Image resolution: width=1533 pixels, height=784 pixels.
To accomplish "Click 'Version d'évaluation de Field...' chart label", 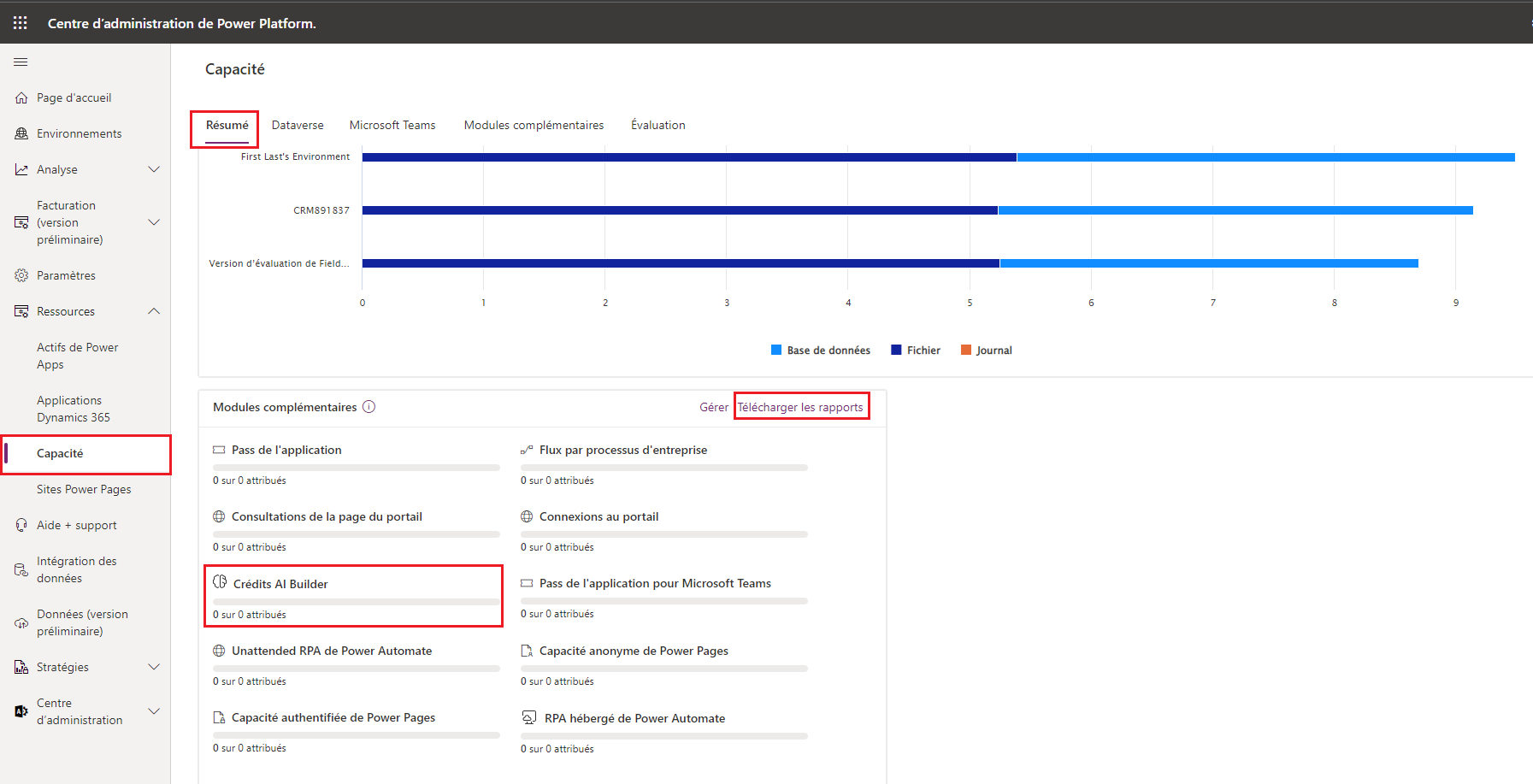I will coord(279,263).
